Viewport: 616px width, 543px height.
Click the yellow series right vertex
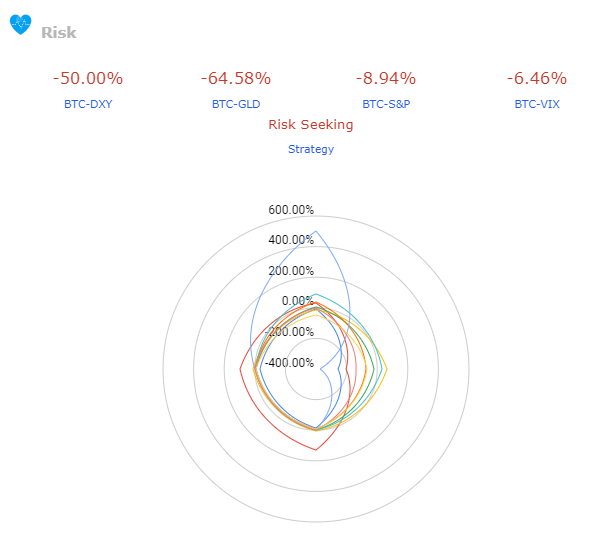[387, 369]
